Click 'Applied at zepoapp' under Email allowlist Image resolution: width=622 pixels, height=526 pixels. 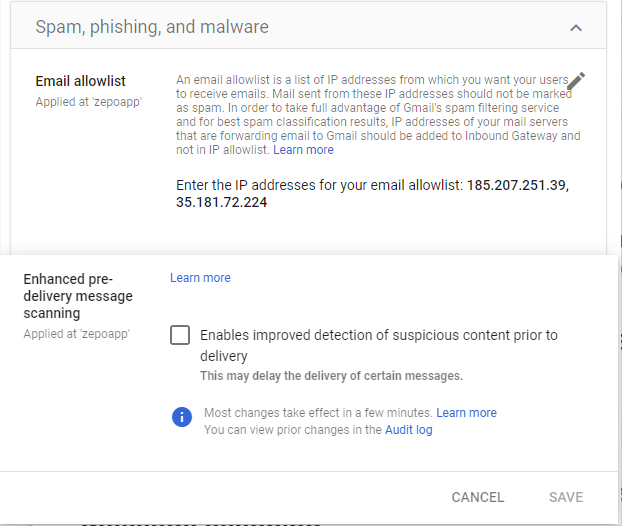click(89, 101)
